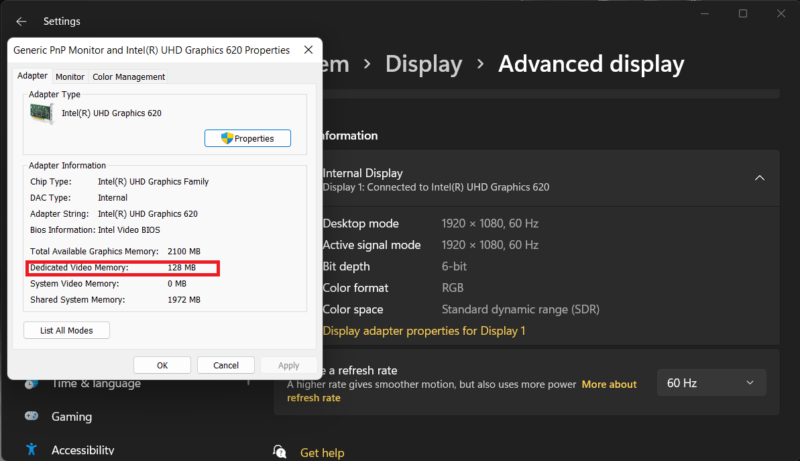Select the System Video Memory 0 MB value
Viewport: 800px width, 461px height.
point(177,284)
